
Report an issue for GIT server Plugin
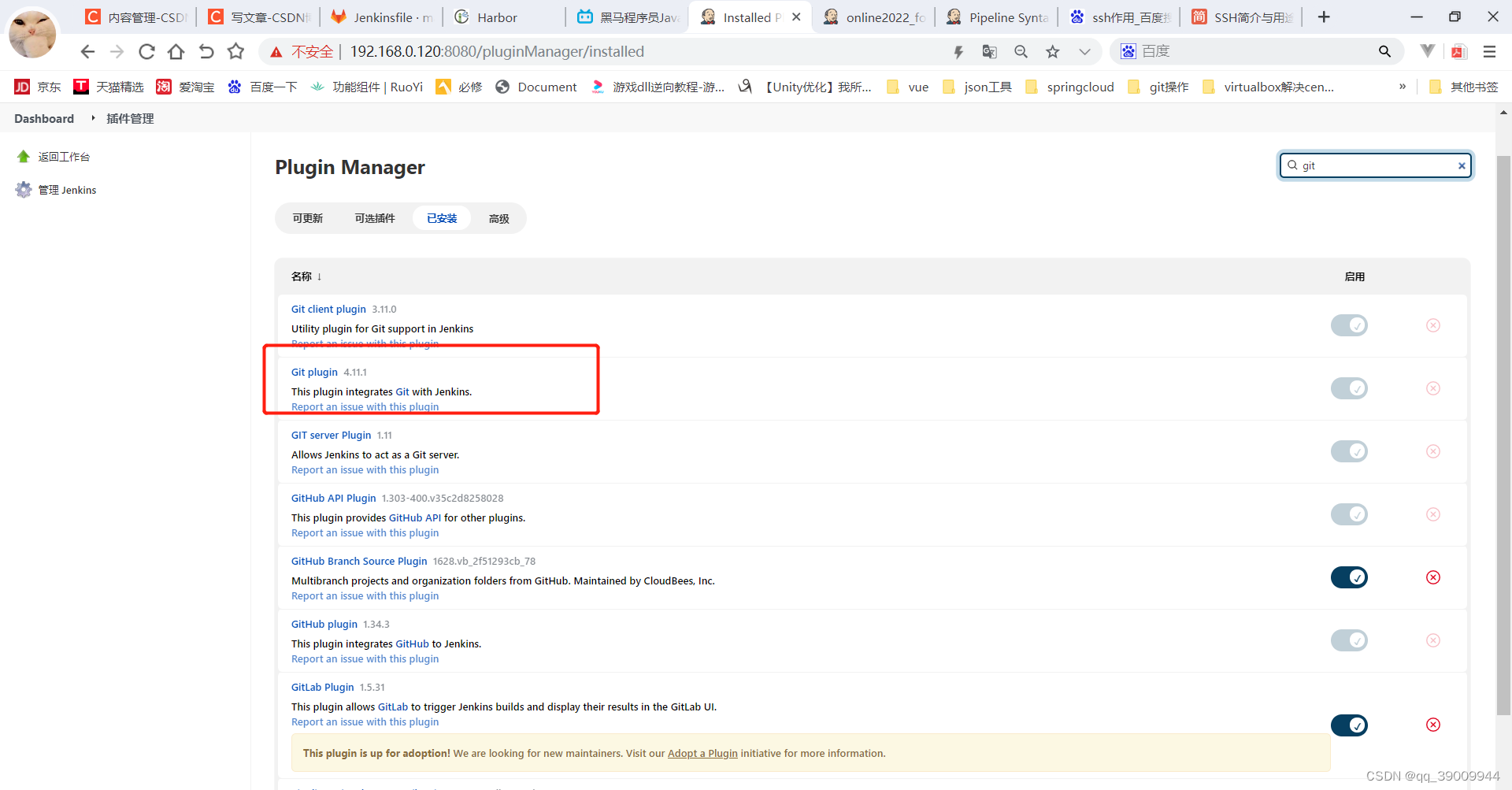tap(365, 470)
